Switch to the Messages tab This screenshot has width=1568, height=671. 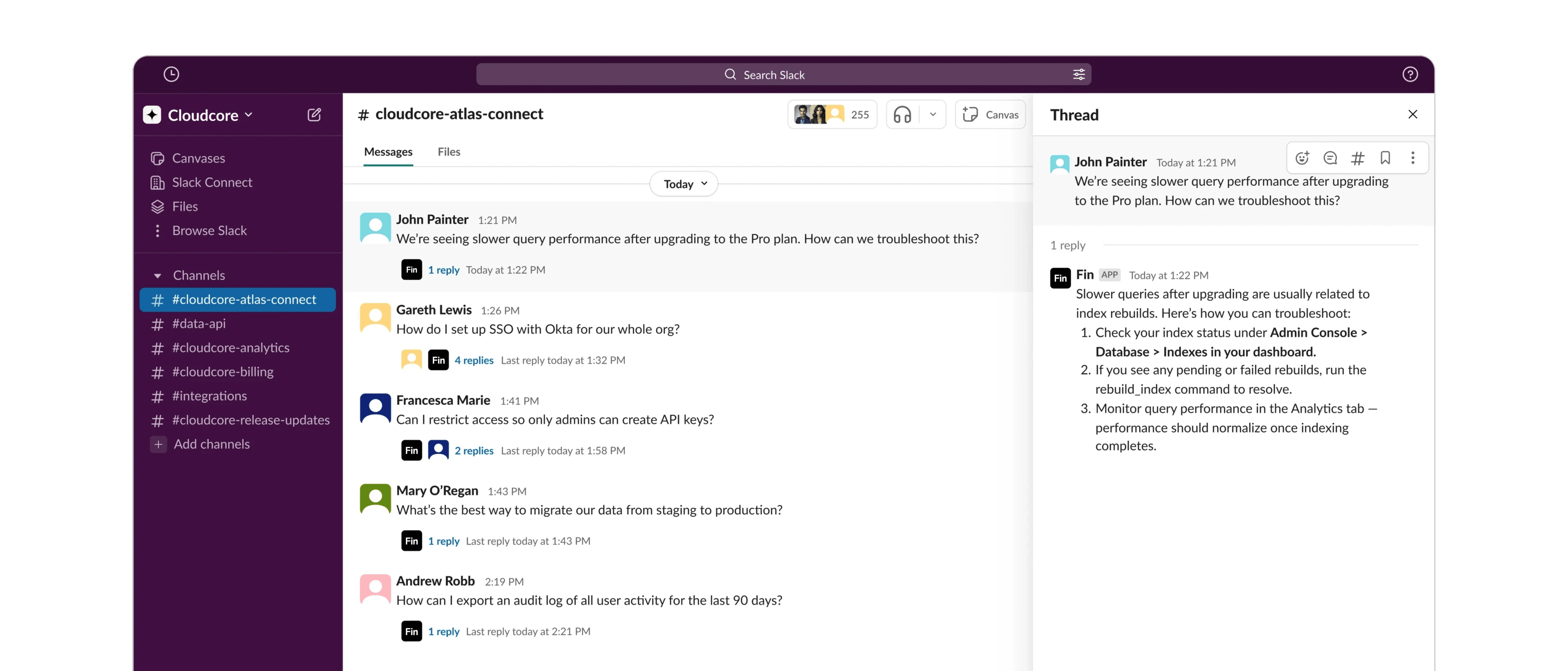click(x=388, y=152)
